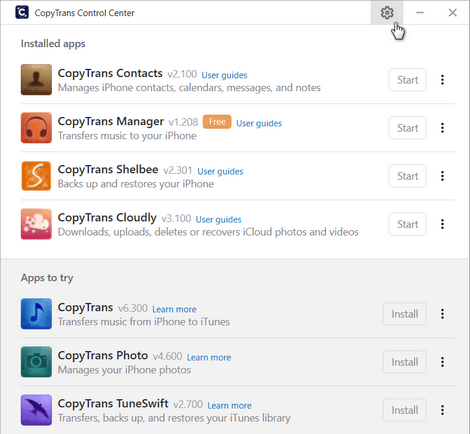
Task: Click the CopyTrans Shelbee app icon
Action: [x=36, y=176]
